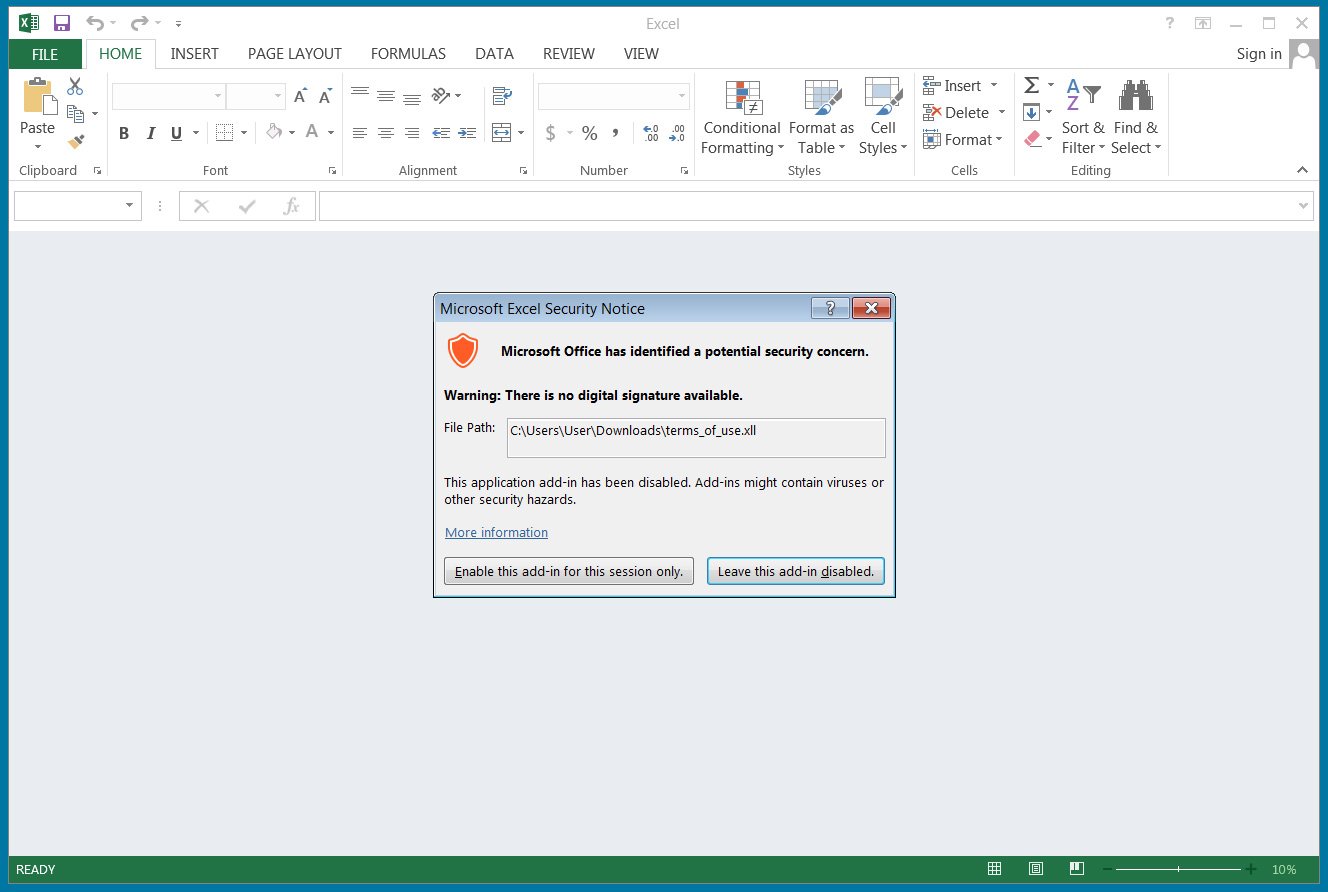Toggle Bold formatting

point(124,133)
